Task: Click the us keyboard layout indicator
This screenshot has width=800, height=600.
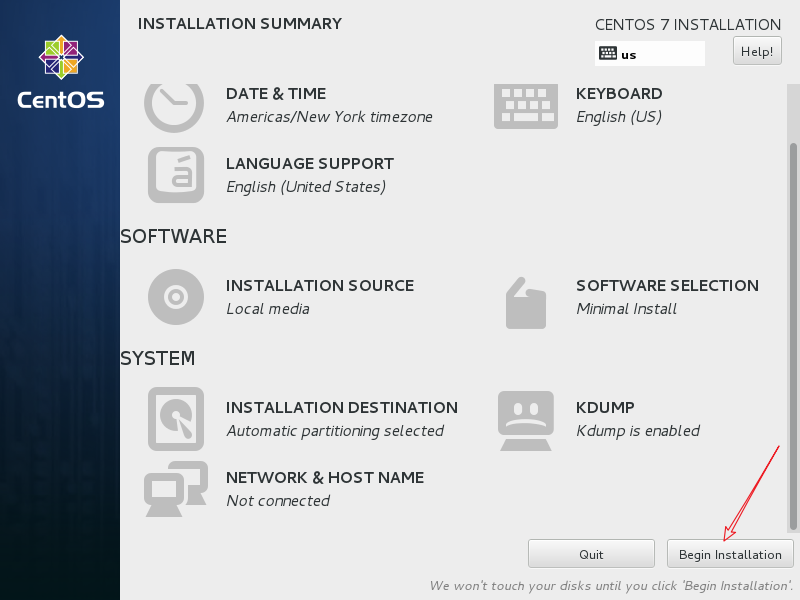Action: [649, 54]
